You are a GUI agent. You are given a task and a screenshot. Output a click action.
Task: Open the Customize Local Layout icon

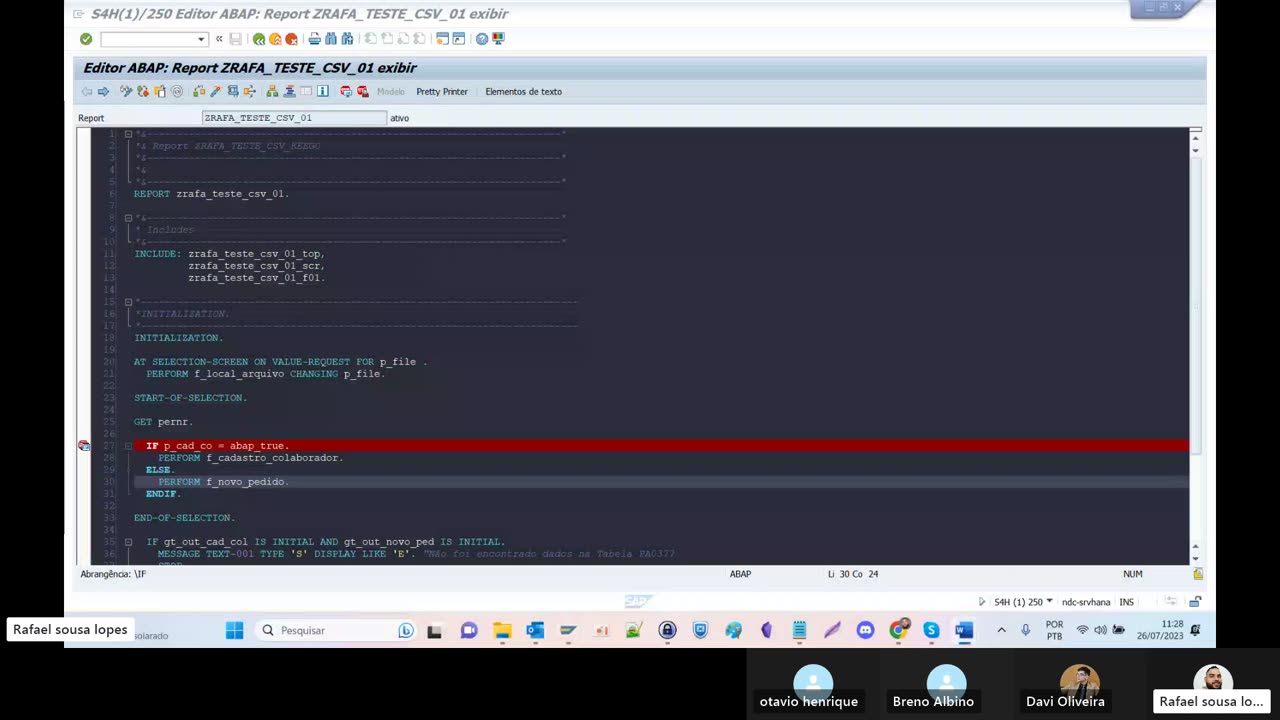tap(498, 39)
